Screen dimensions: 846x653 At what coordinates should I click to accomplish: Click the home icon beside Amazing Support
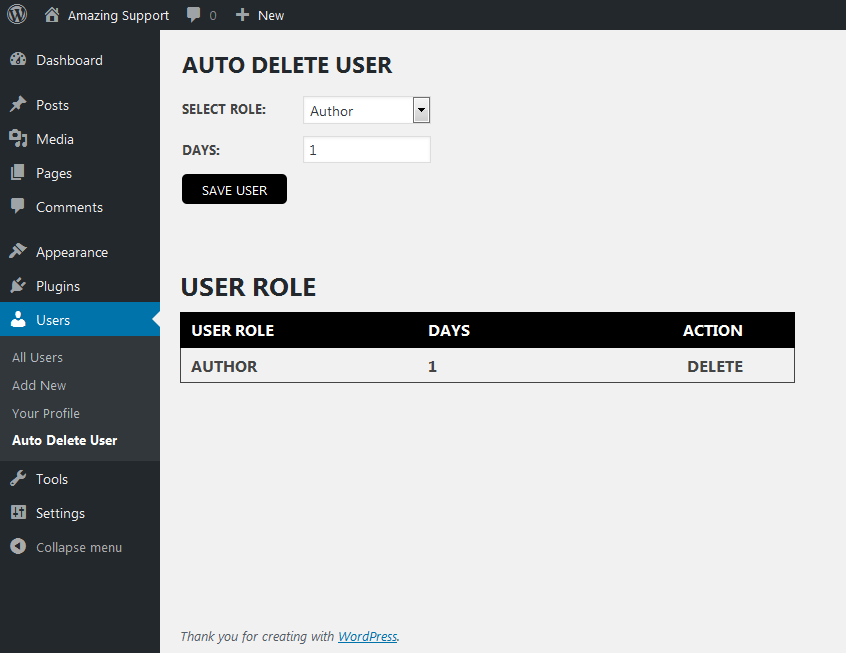[52, 15]
